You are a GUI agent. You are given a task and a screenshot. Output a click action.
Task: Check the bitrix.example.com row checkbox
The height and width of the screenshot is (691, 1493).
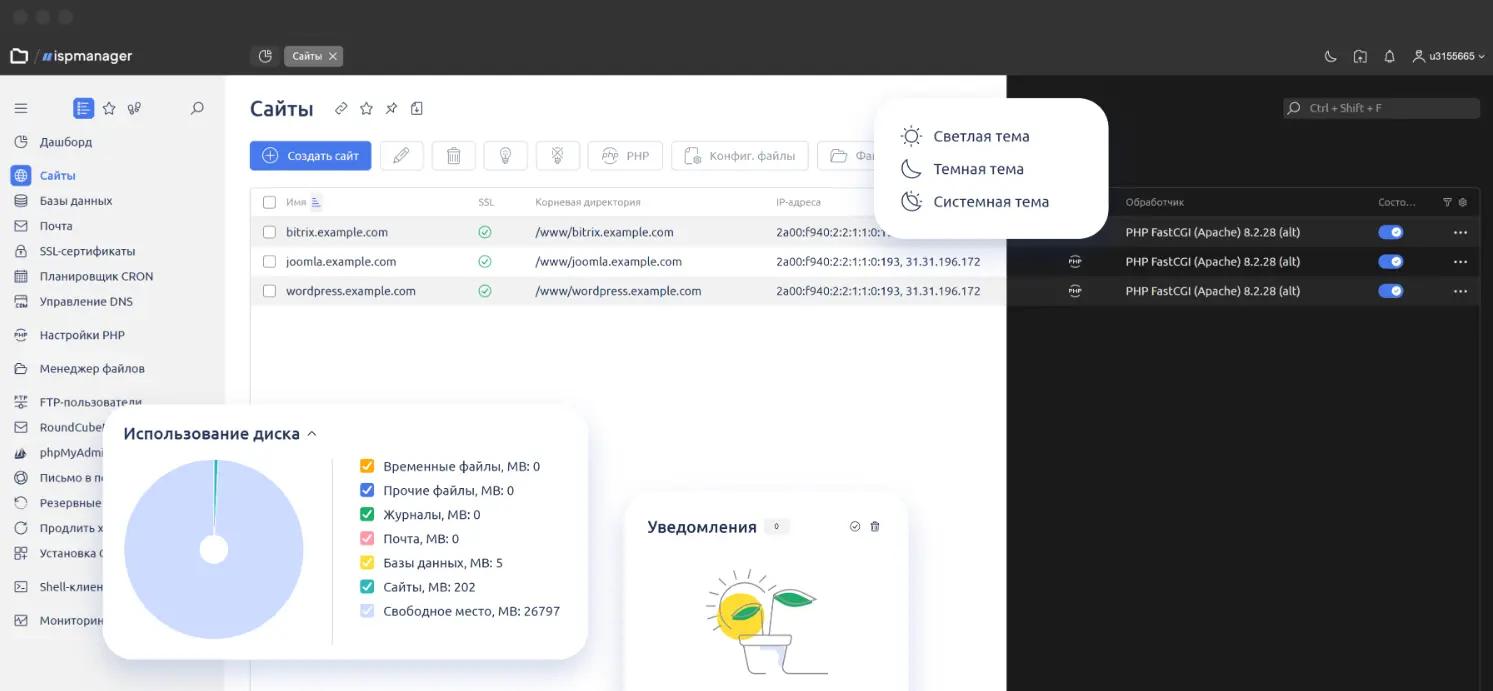[x=269, y=232]
